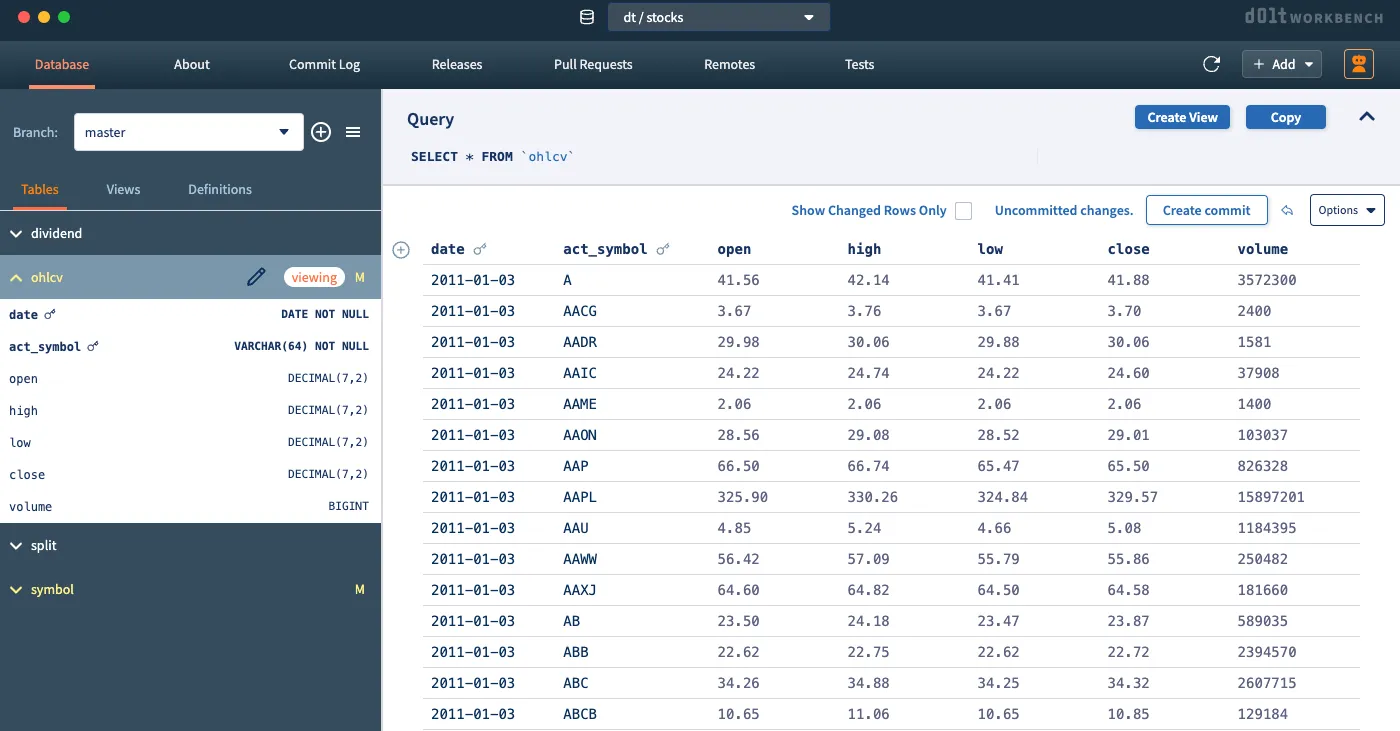Screen dimensions: 1400x731
Task: Click the Create commit button
Action: pos(1206,210)
